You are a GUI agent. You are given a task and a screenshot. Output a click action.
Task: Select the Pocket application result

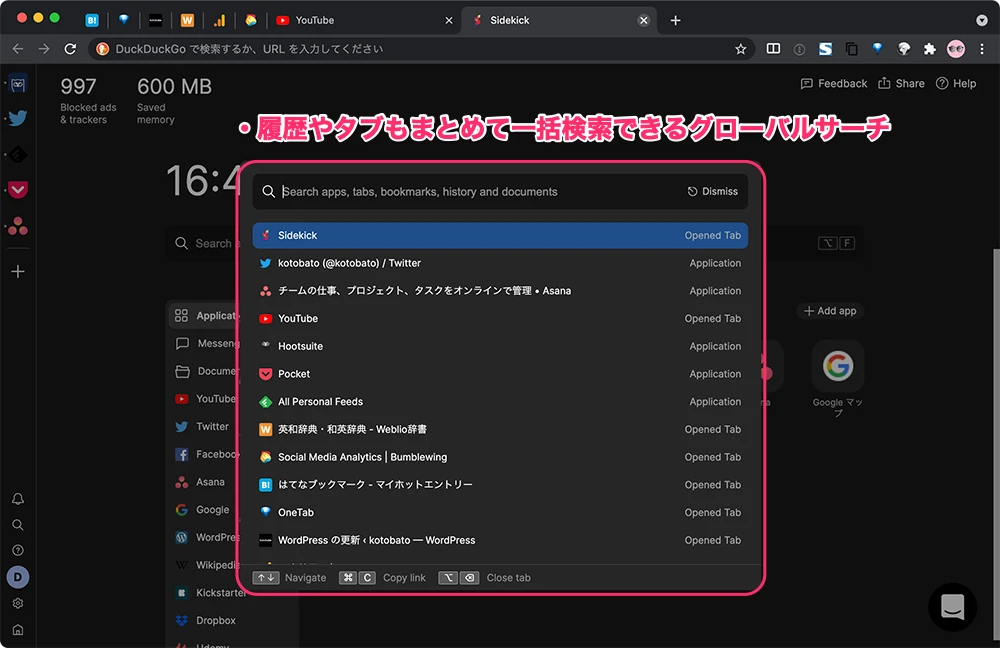coord(500,374)
